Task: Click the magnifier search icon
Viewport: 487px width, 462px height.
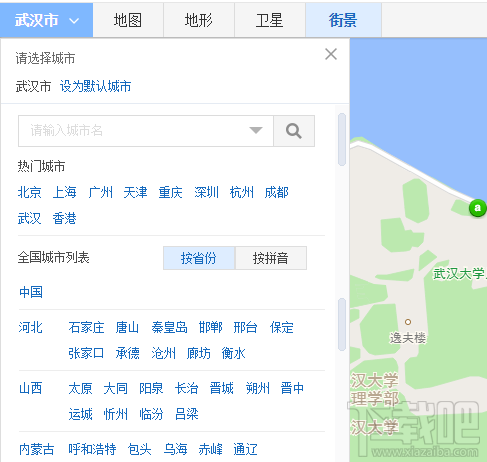Action: point(294,131)
